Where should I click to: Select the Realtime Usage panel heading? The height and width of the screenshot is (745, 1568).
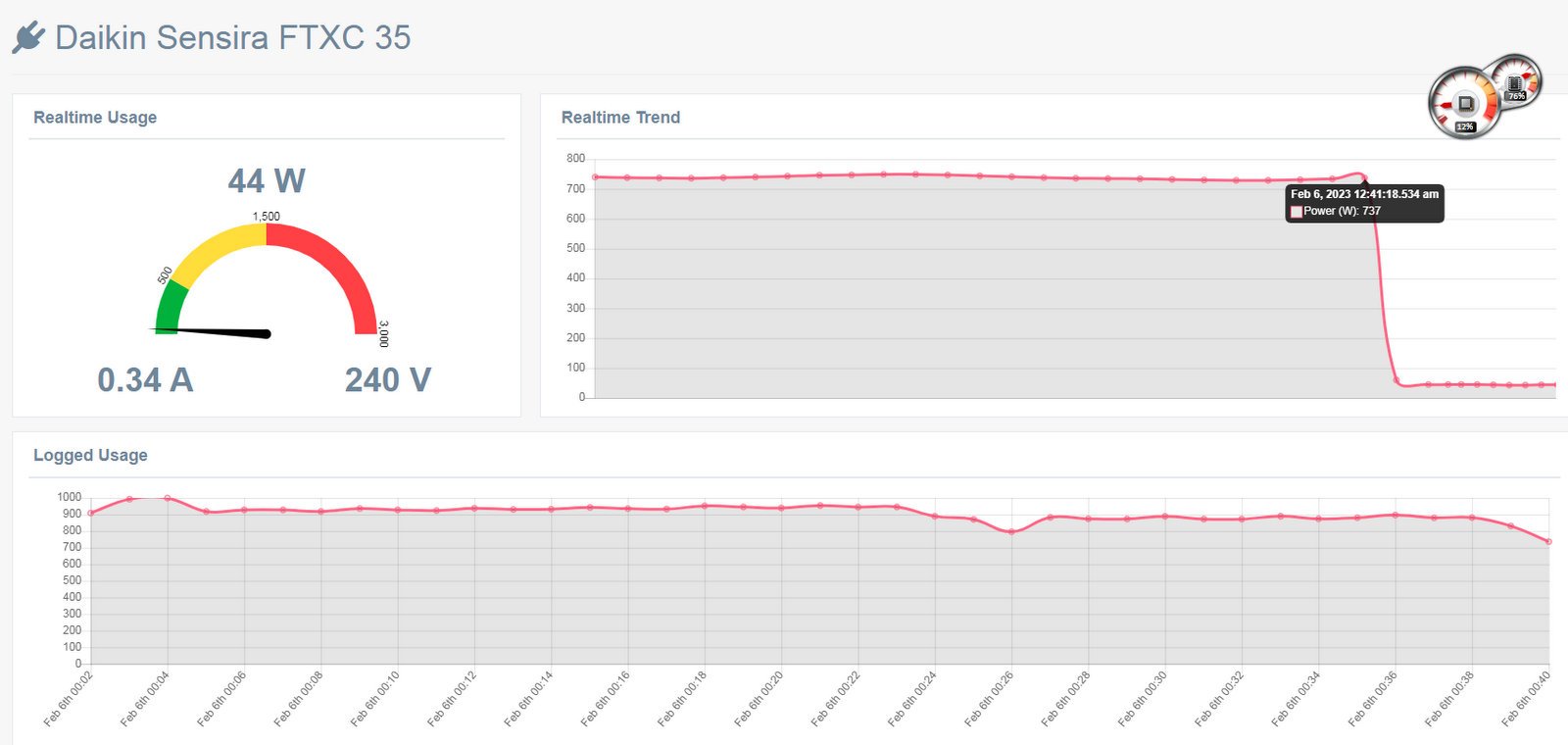coord(95,118)
